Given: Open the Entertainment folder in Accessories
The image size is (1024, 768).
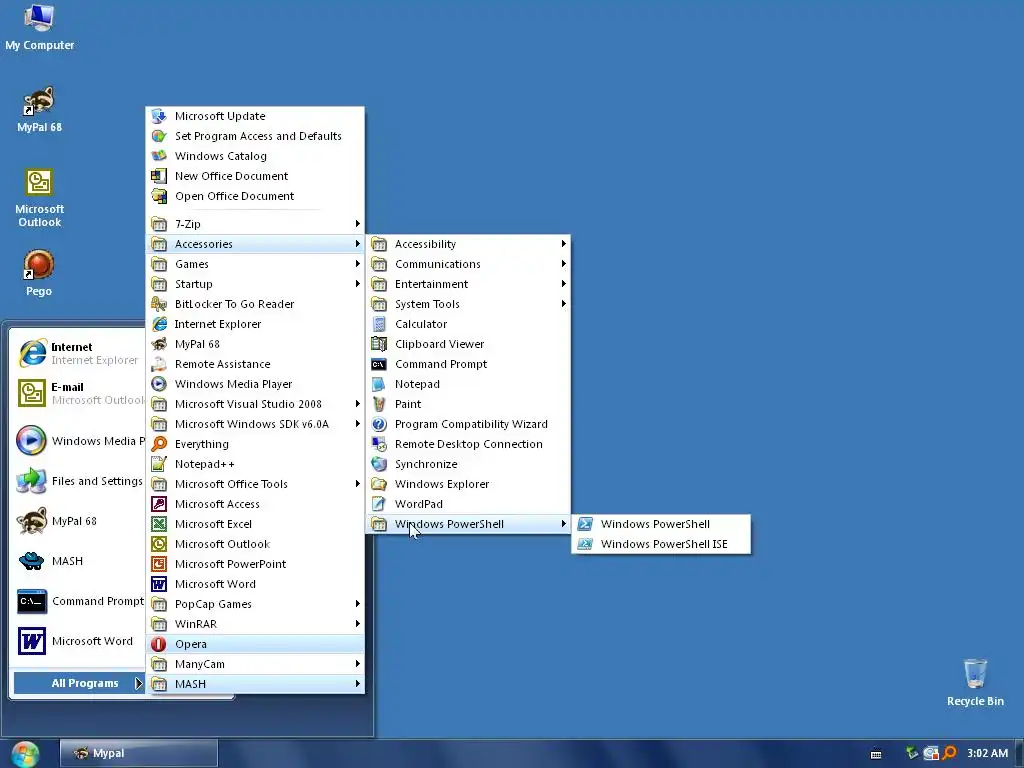Looking at the screenshot, I should click(x=468, y=284).
